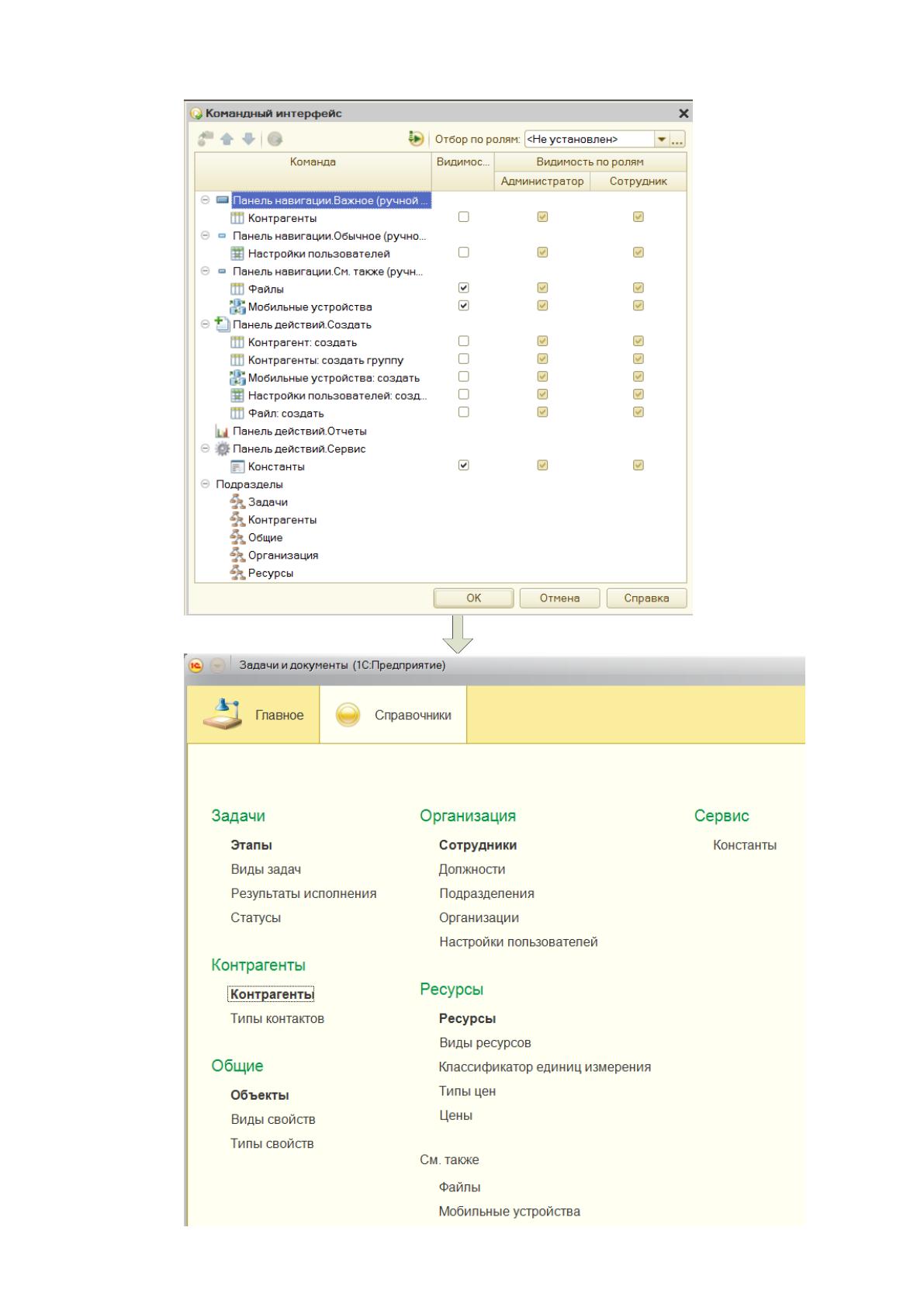Click the move-up arrow toolbar icon

227,140
